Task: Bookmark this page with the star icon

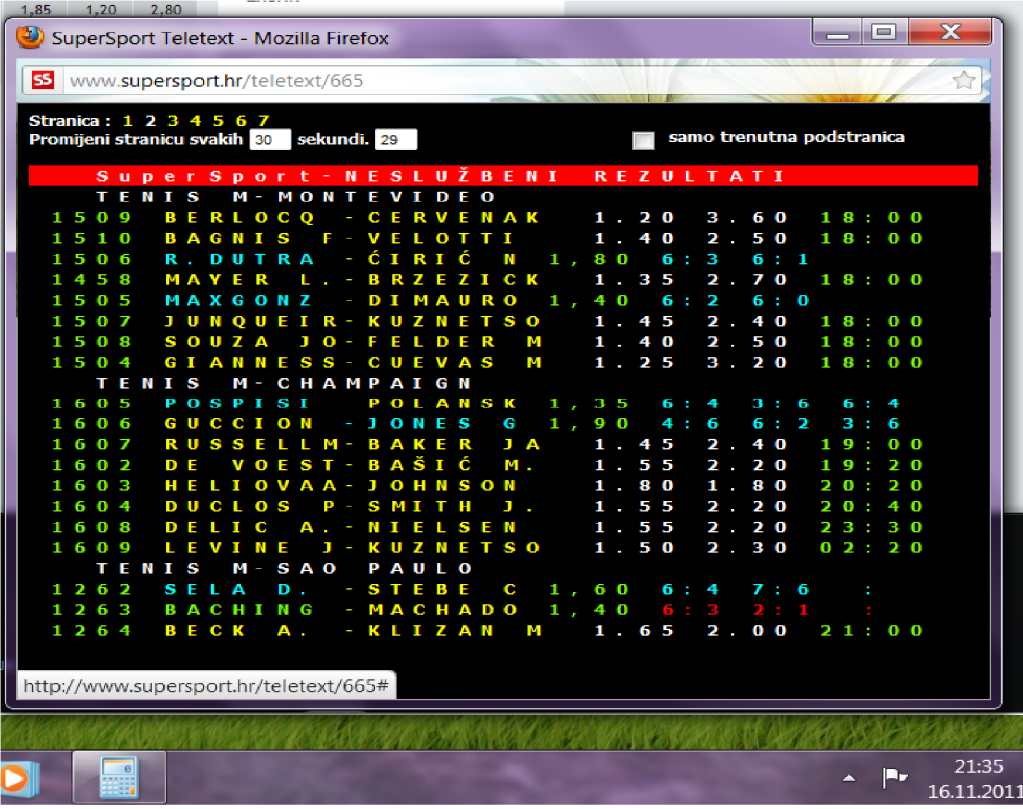Action: [x=963, y=81]
